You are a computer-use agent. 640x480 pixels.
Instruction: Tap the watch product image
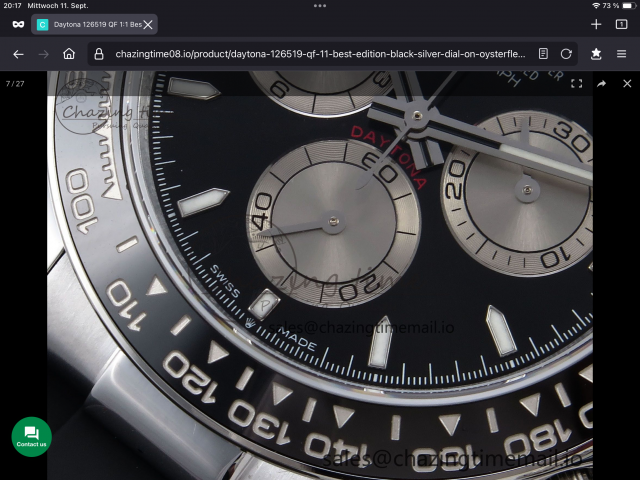point(320,276)
